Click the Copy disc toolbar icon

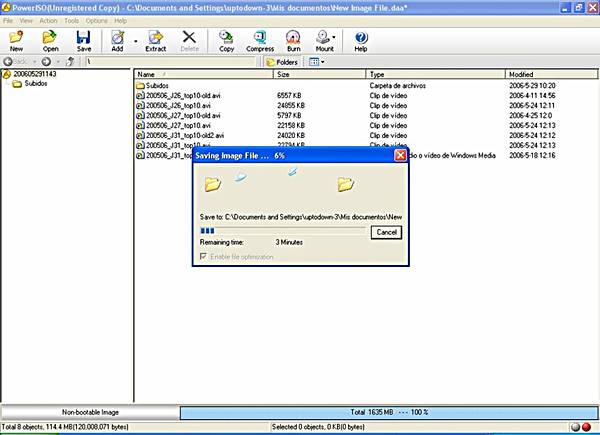tap(226, 41)
